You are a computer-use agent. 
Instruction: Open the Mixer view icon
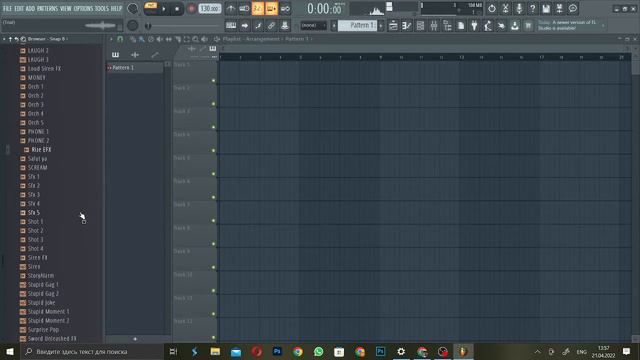point(434,26)
